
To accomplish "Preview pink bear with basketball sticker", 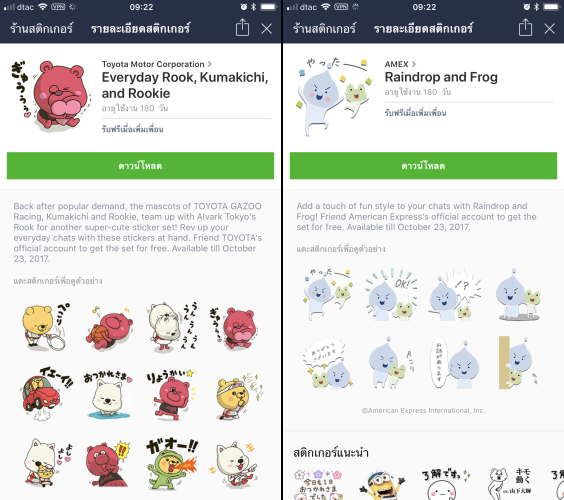I will (x=109, y=328).
